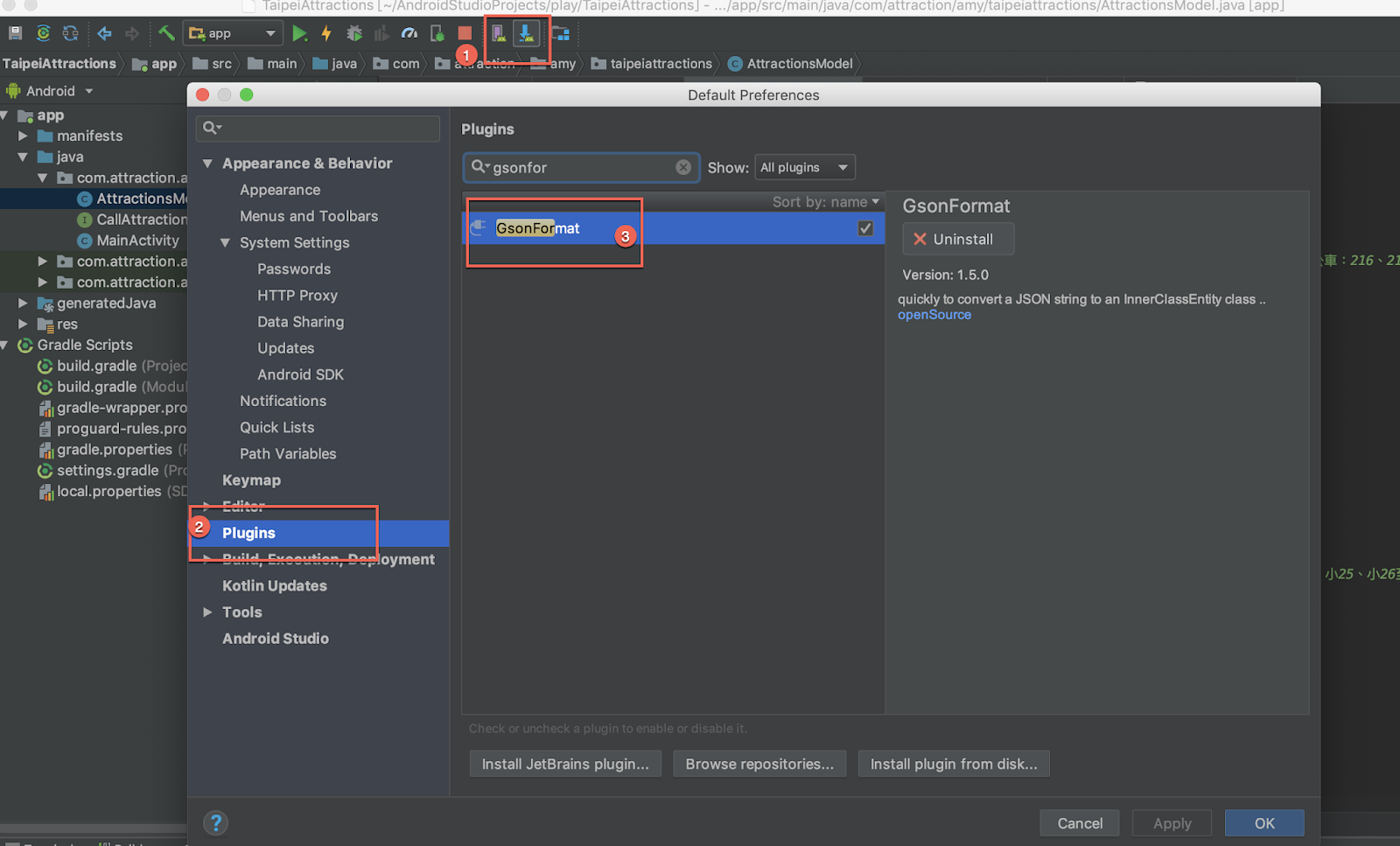Open the openSource link
This screenshot has height=846, width=1400.
[934, 315]
